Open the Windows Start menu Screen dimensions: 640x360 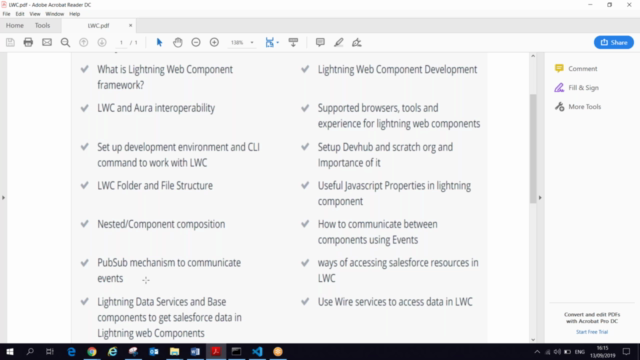tap(10, 351)
